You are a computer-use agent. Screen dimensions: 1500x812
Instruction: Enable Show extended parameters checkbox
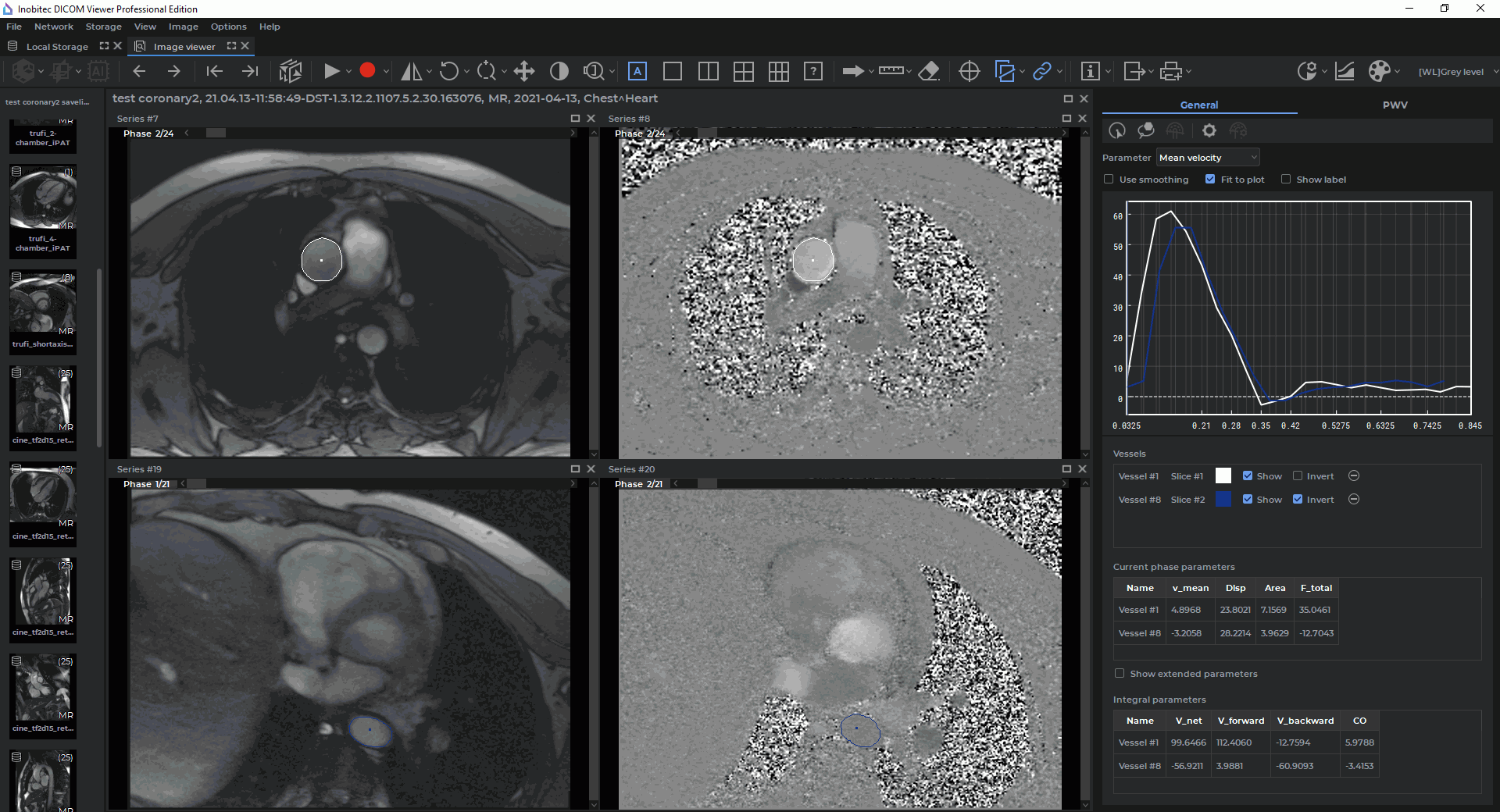point(1120,674)
